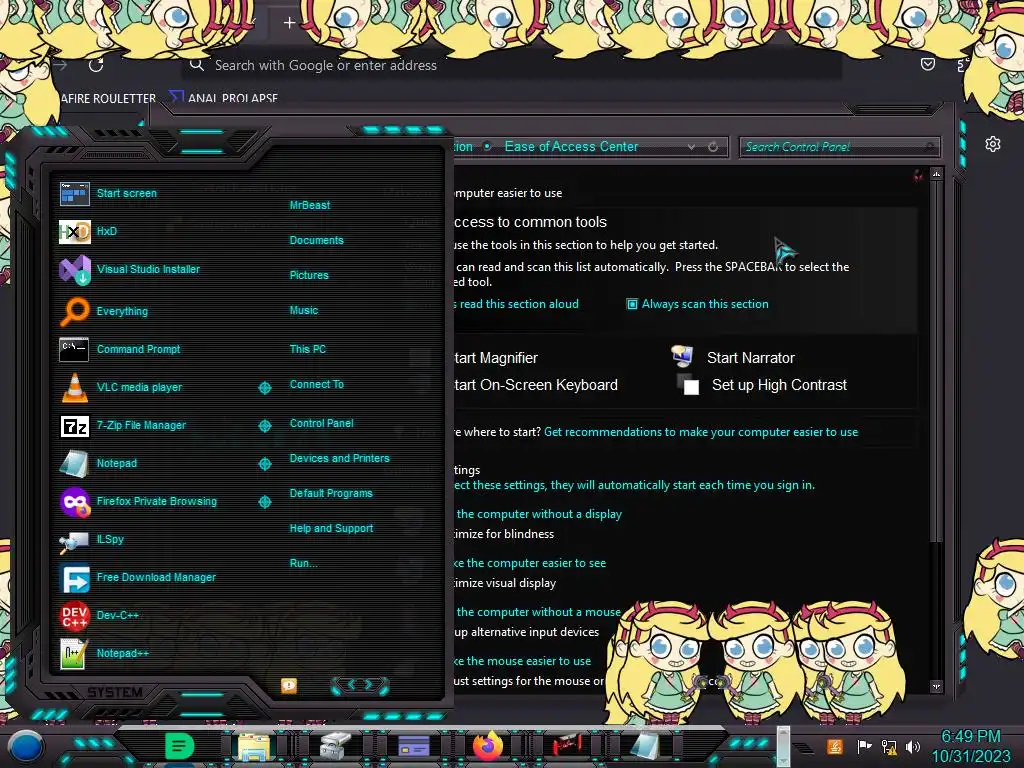Click Start Magnifier option
Screen dimensions: 1024x768
click(496, 358)
